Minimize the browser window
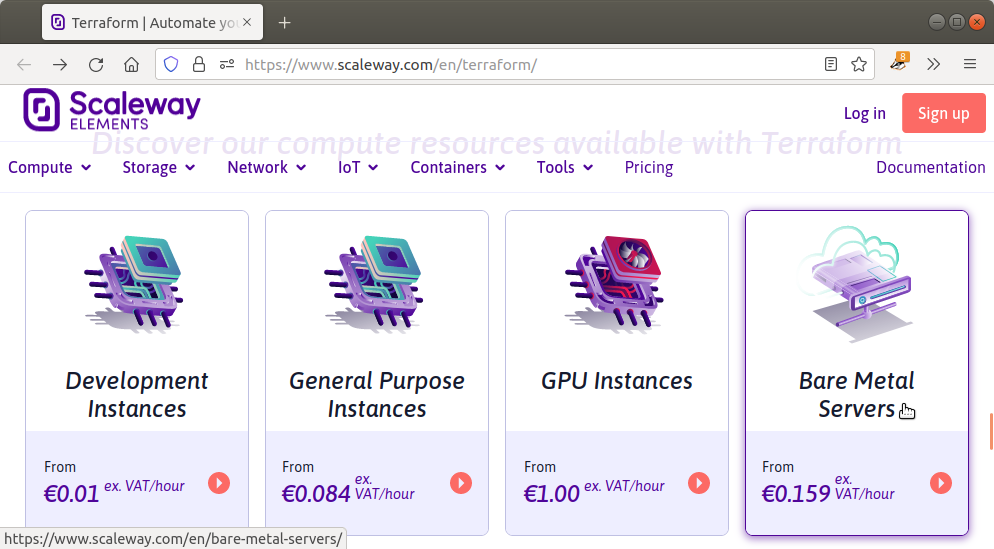Image resolution: width=994 pixels, height=549 pixels. coord(937,22)
